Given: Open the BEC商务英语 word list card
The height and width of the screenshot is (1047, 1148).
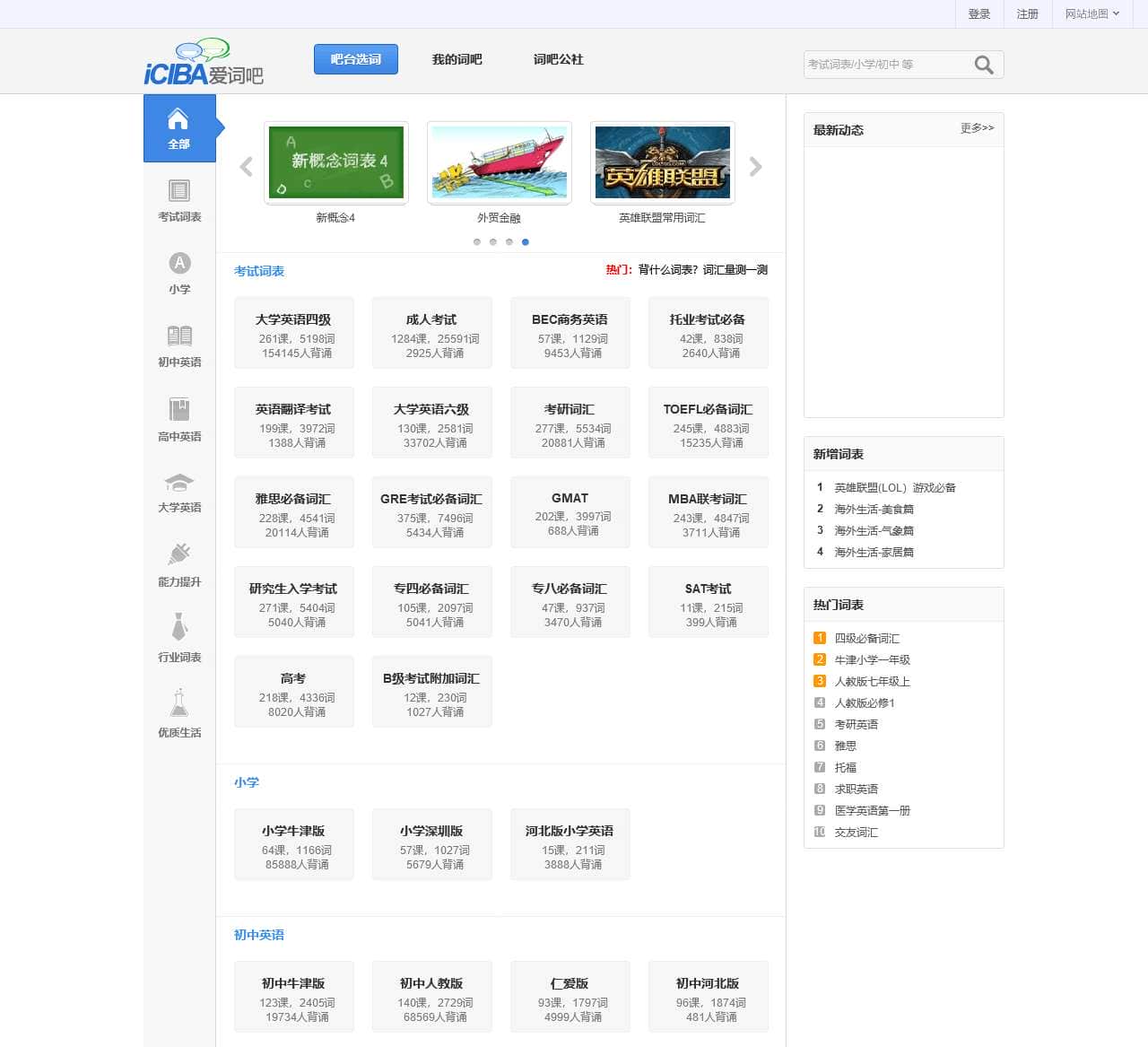Looking at the screenshot, I should (570, 333).
